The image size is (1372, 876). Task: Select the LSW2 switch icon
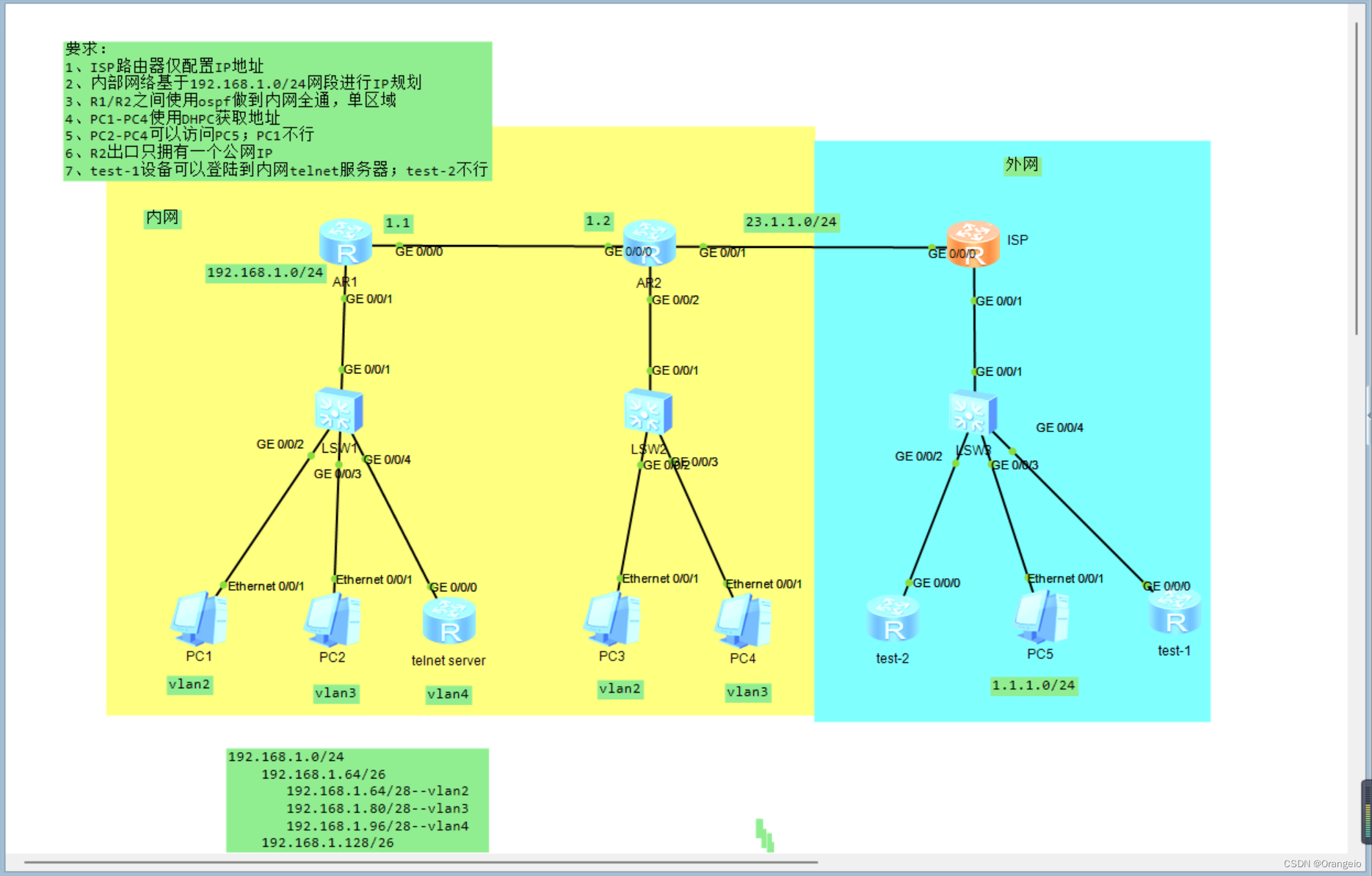coord(648,412)
